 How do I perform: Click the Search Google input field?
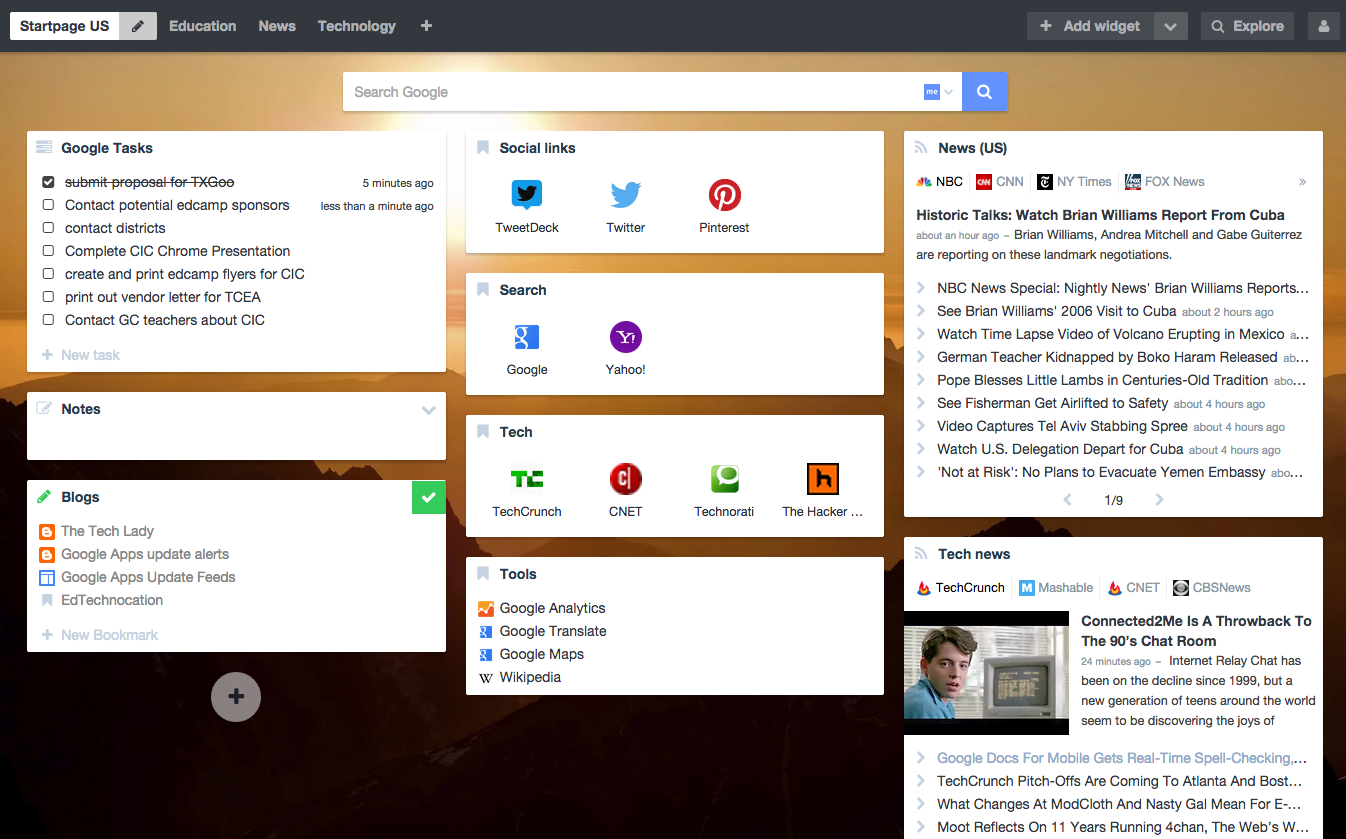(632, 92)
